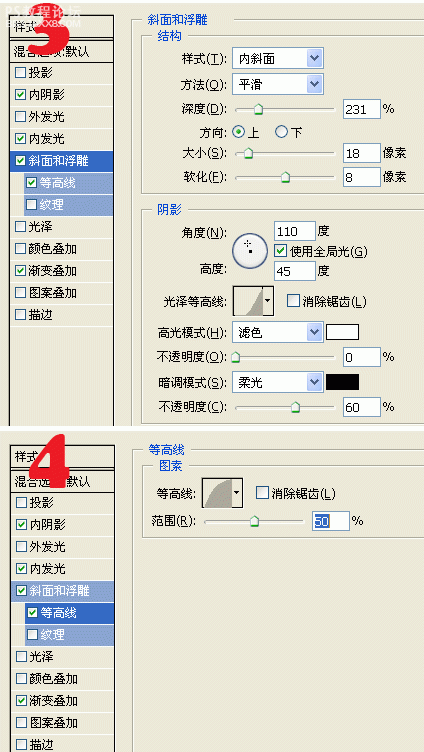Select the dark-highlighted 等高线 style entry
Image resolution: width=424 pixels, height=752 pixels.
point(69,613)
